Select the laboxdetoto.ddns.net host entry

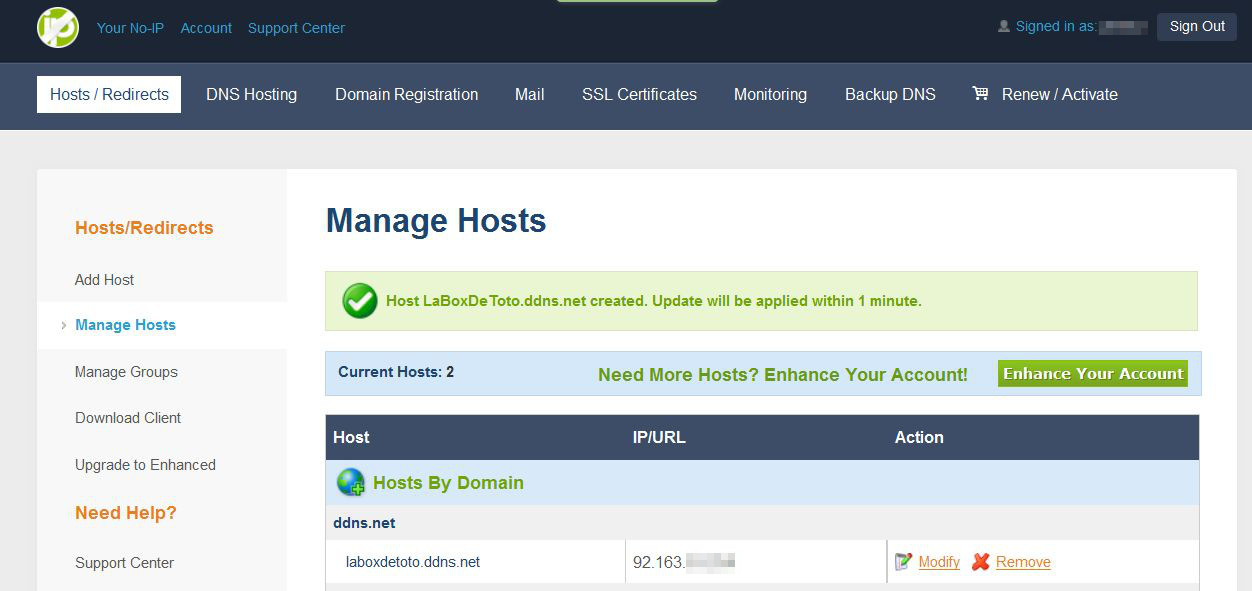click(413, 562)
